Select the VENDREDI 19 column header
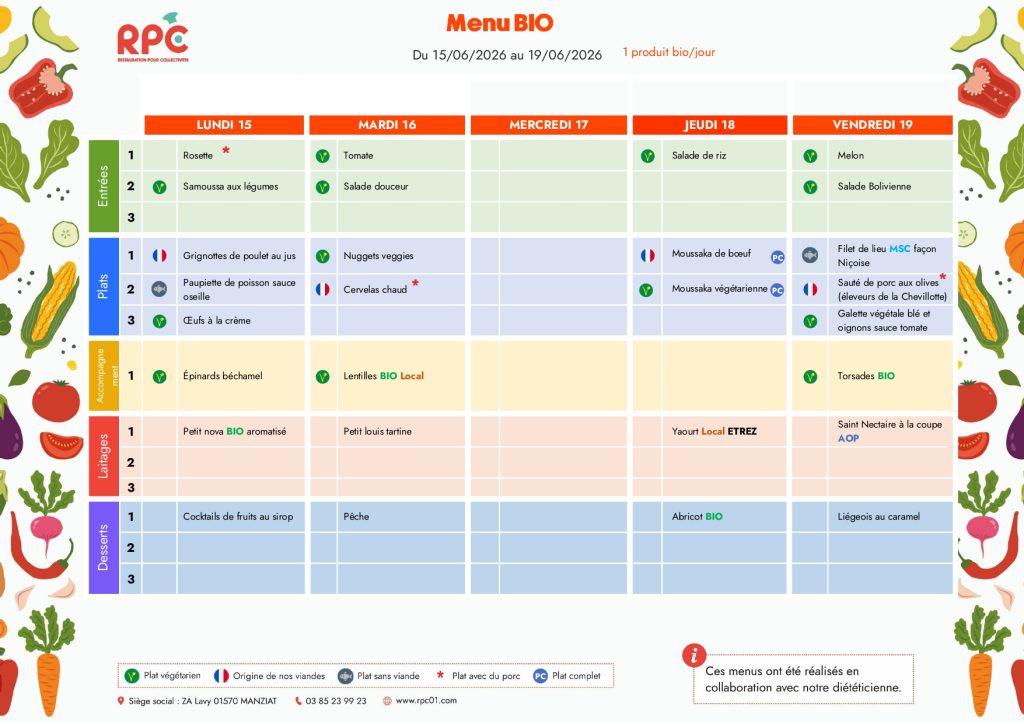1024x724 pixels. [x=872, y=125]
